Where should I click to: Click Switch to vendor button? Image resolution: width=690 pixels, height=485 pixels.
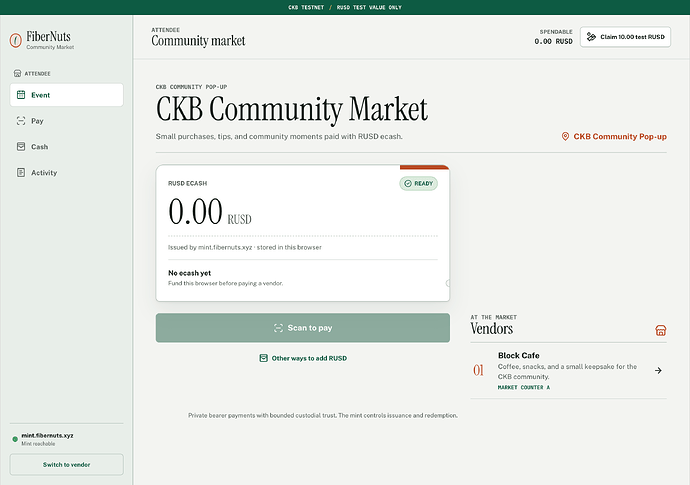(66, 465)
